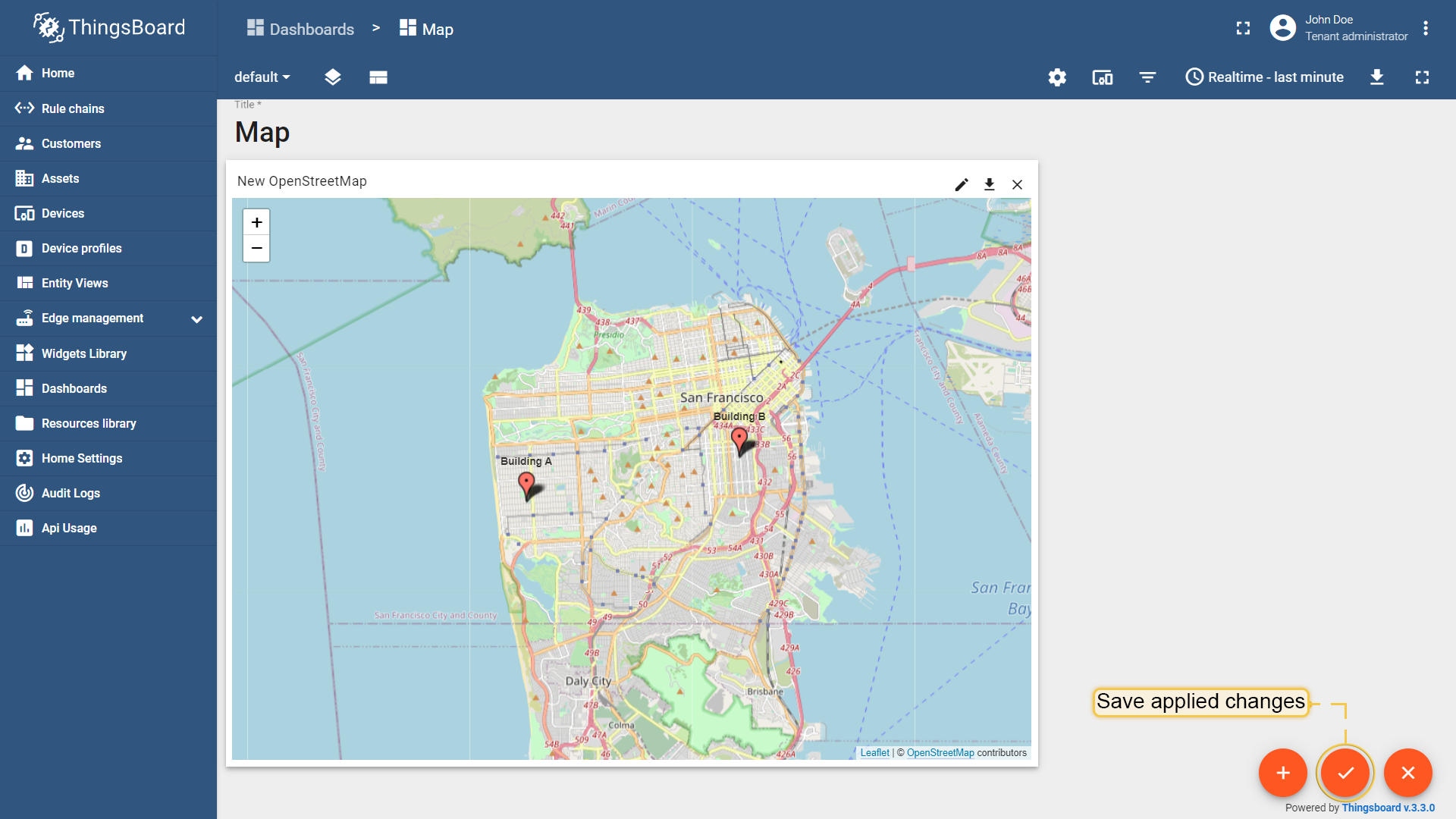
Task: Click the manage dashboard states icon
Action: click(x=378, y=77)
